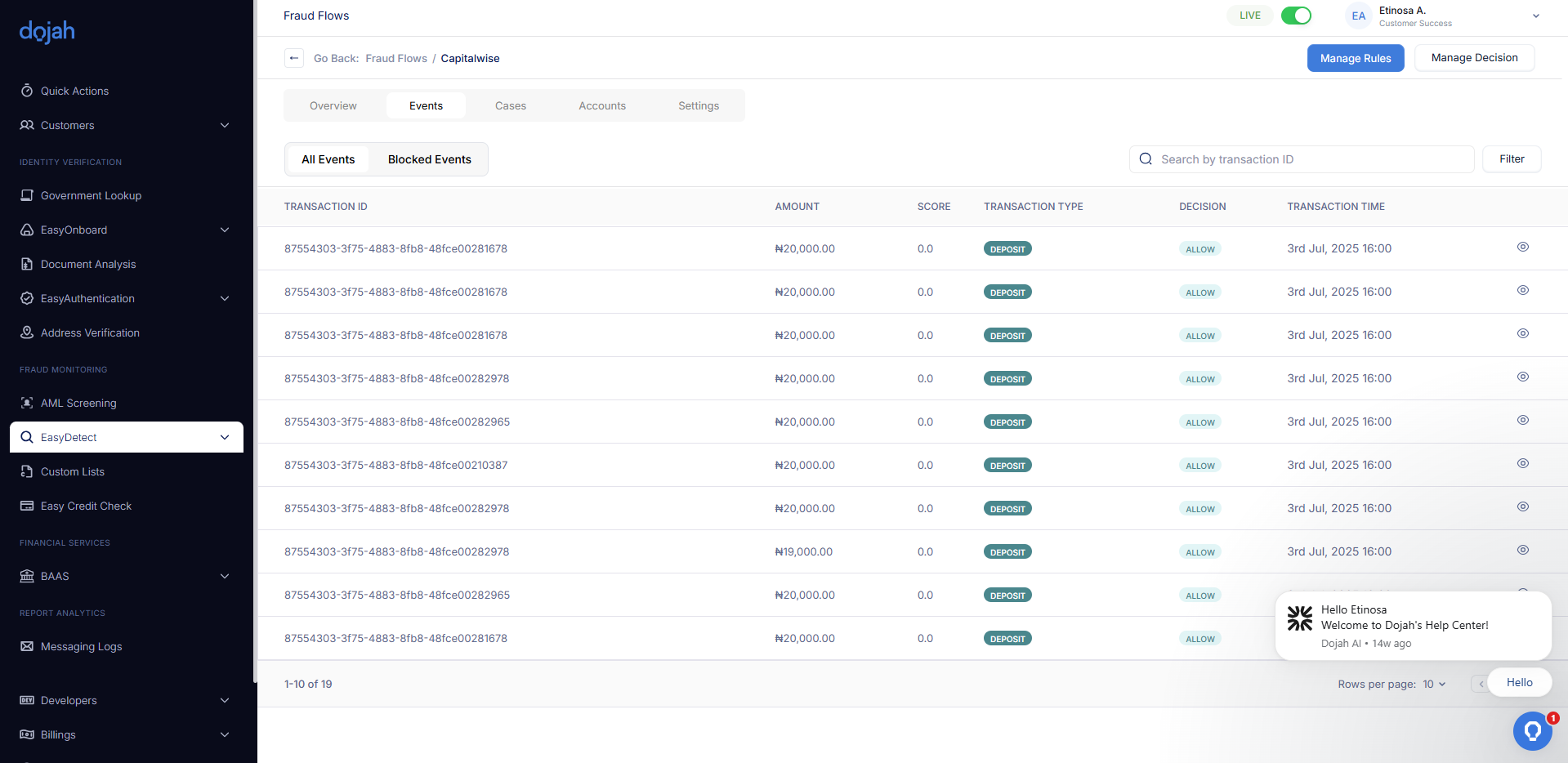1568x763 pixels.
Task: Click the Manage Rules button
Action: (x=1355, y=58)
